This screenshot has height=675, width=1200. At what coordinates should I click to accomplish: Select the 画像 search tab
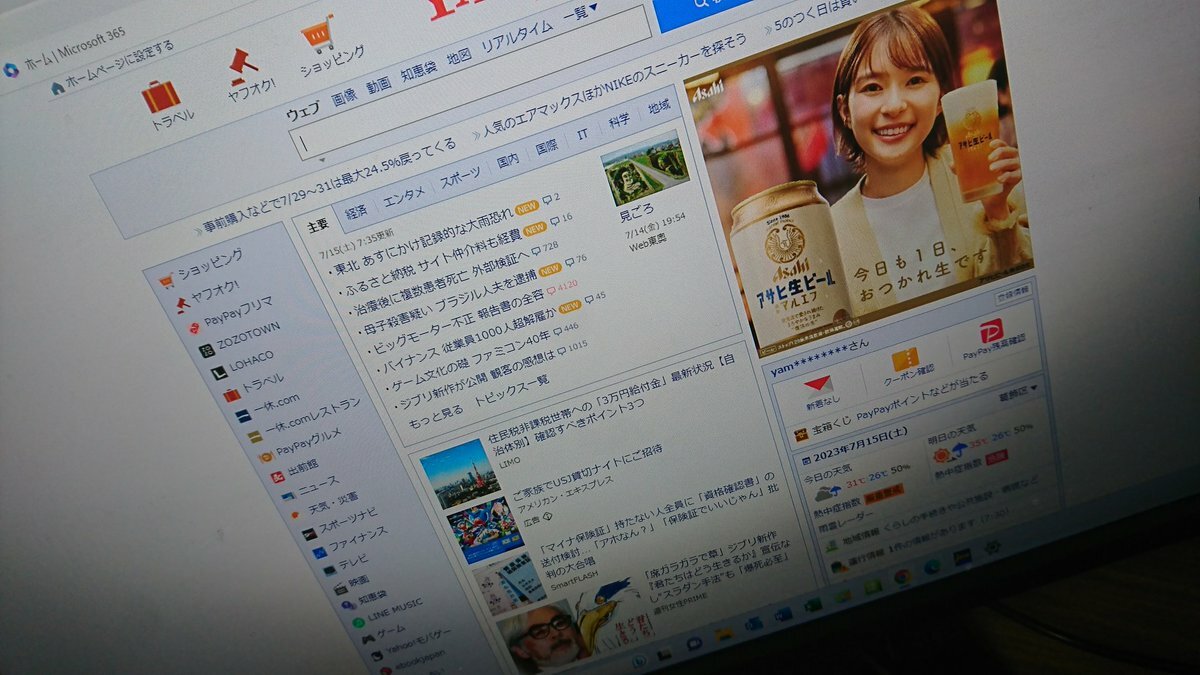344,98
